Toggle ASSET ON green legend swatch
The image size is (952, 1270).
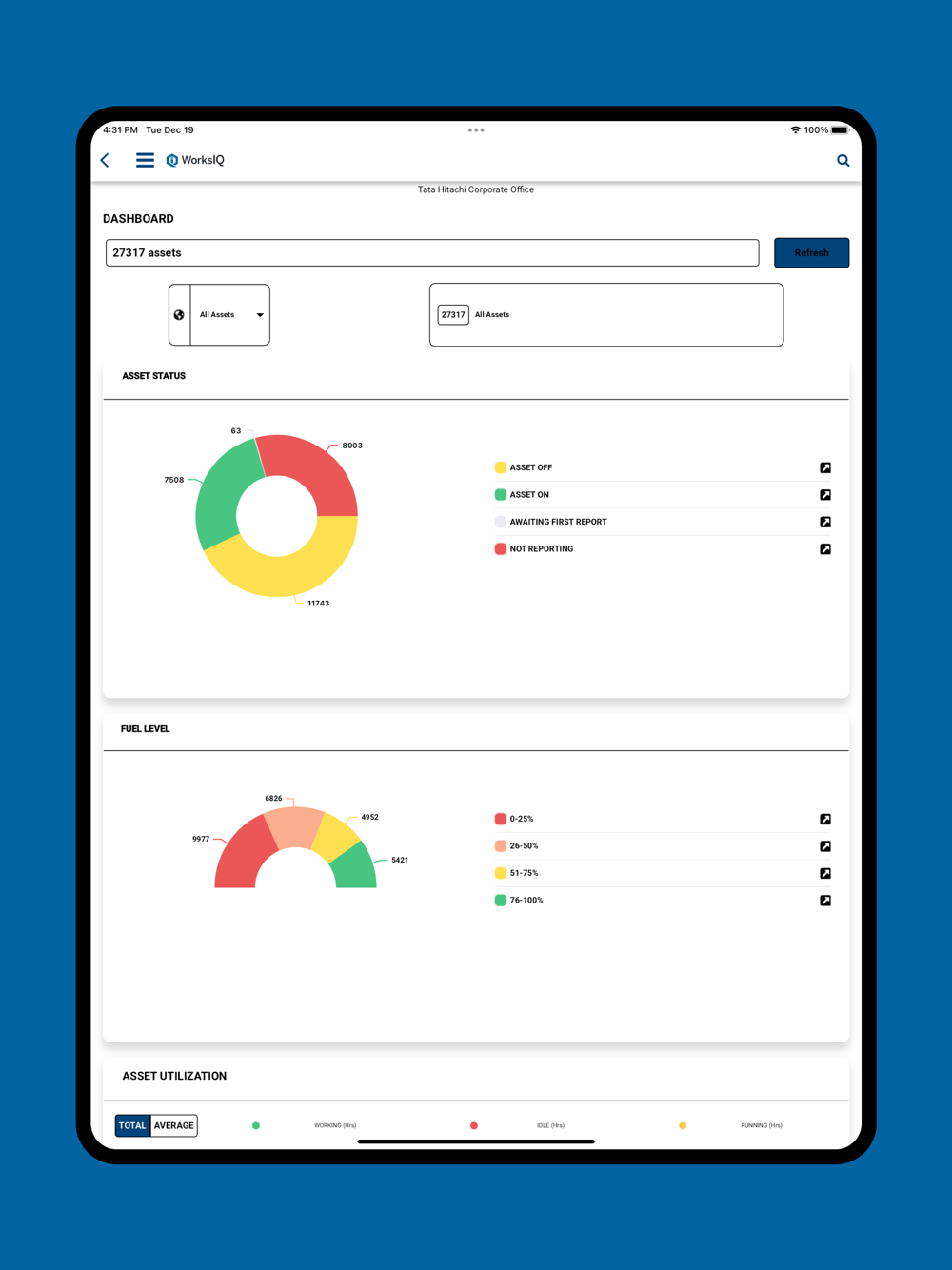tap(501, 495)
